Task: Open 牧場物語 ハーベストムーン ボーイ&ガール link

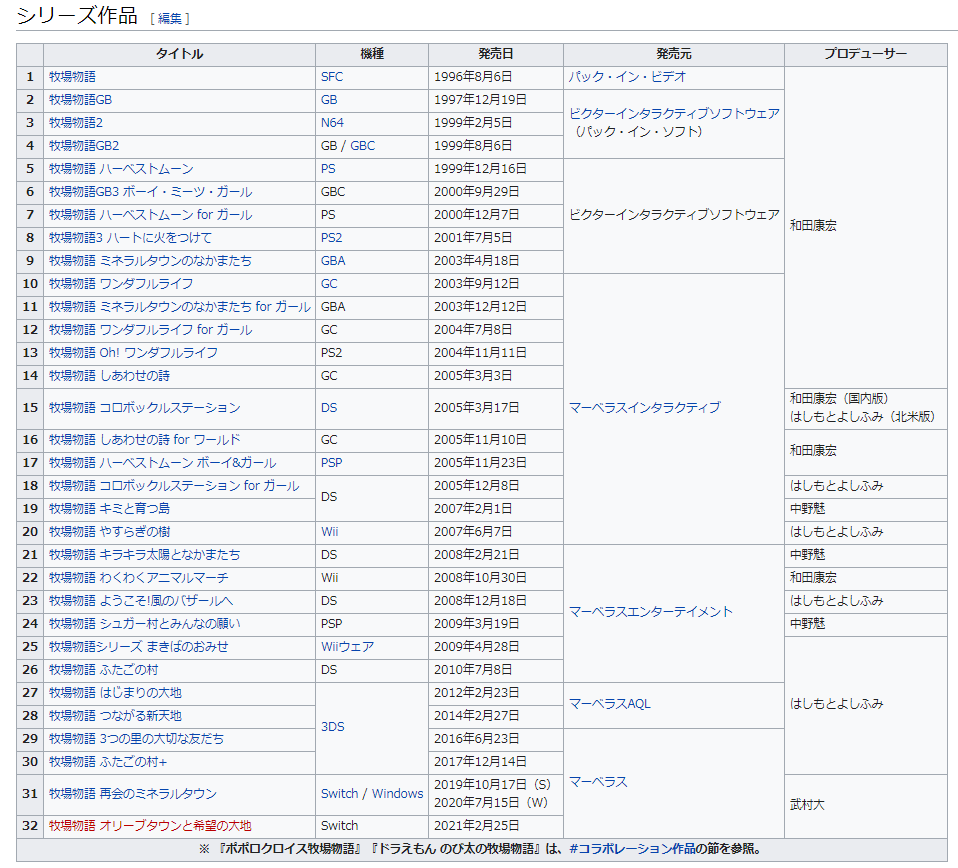Action: [x=163, y=463]
